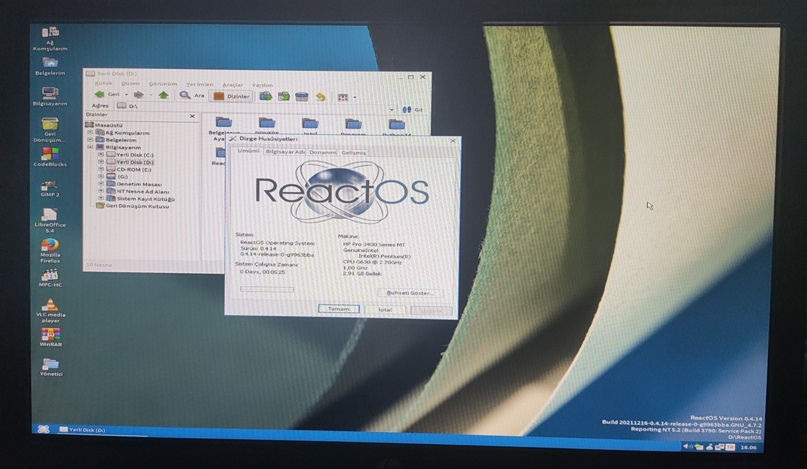This screenshot has height=469, width=807.
Task: Open Görünüm menu in explorer
Action: (x=163, y=84)
